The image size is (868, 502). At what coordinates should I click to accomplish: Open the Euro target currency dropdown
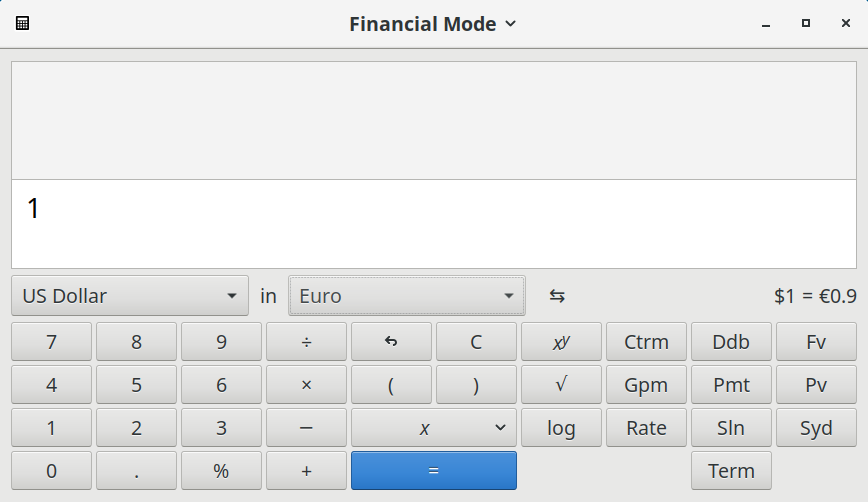[x=406, y=296]
